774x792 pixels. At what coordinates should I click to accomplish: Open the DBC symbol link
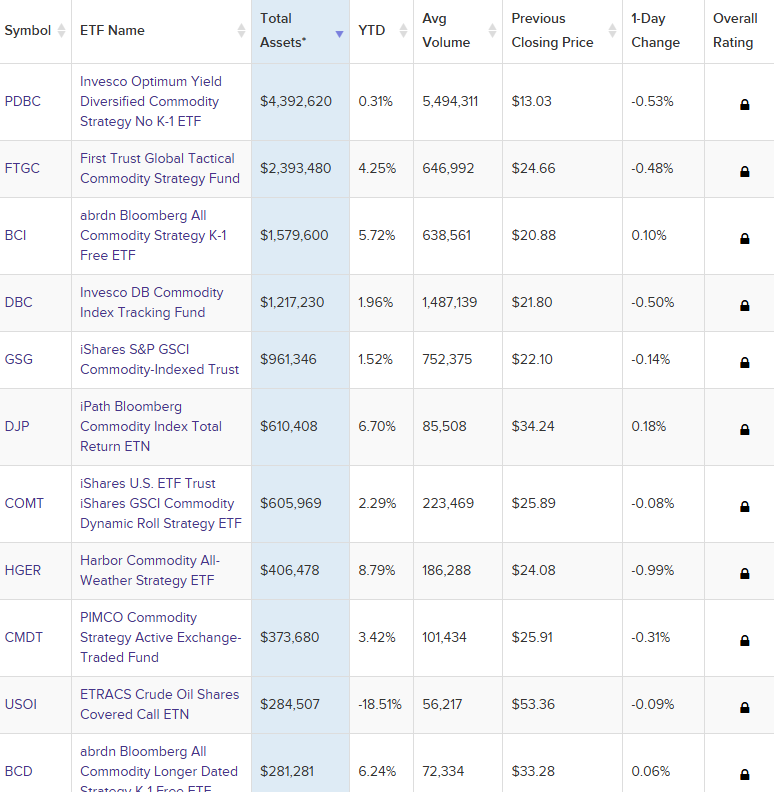(x=19, y=302)
